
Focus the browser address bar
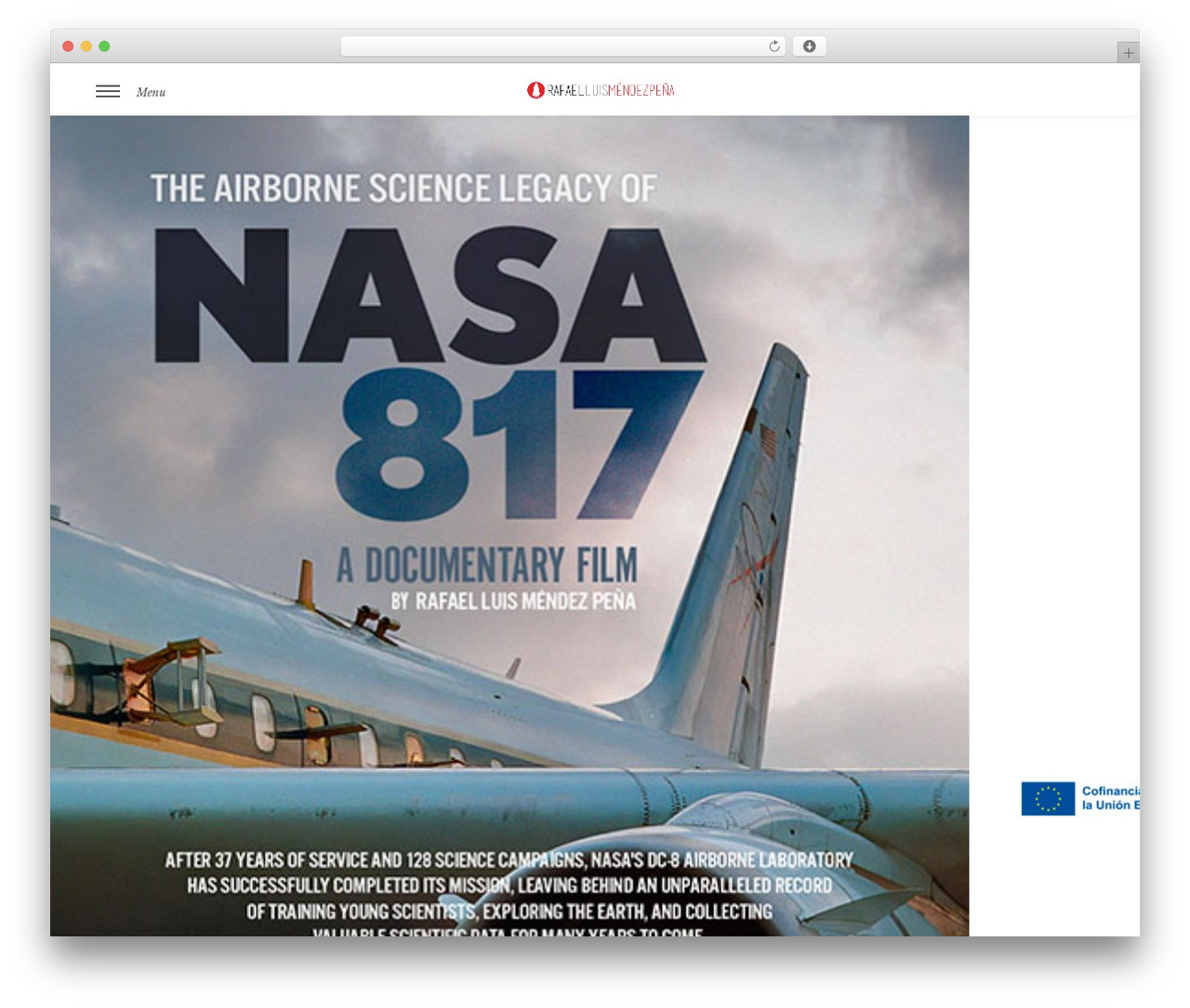tap(563, 46)
